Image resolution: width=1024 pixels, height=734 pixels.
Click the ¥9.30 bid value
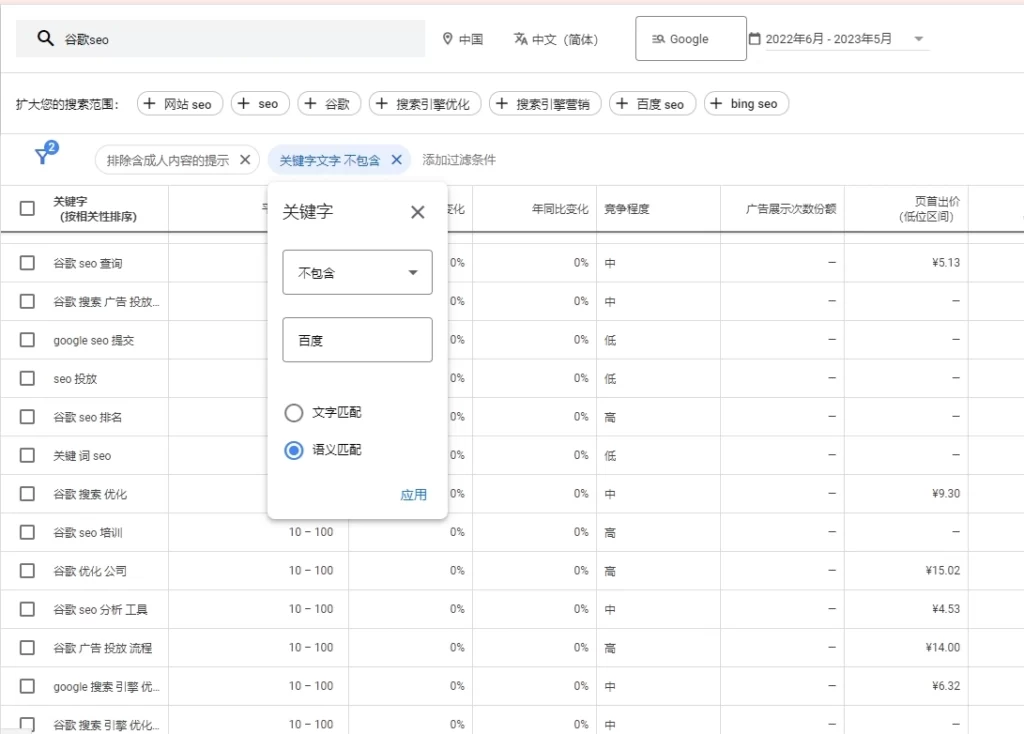[x=946, y=494]
